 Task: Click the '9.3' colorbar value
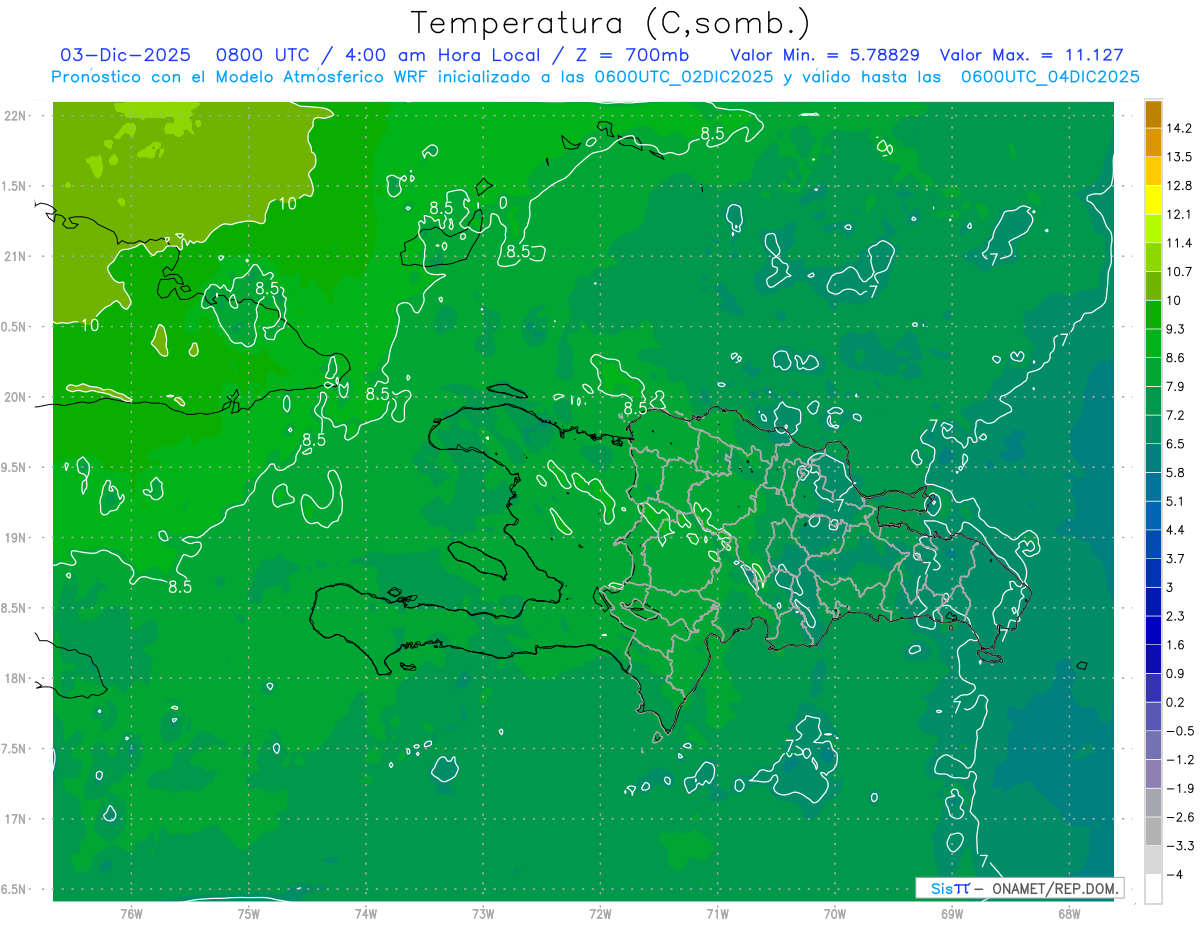pos(1176,329)
